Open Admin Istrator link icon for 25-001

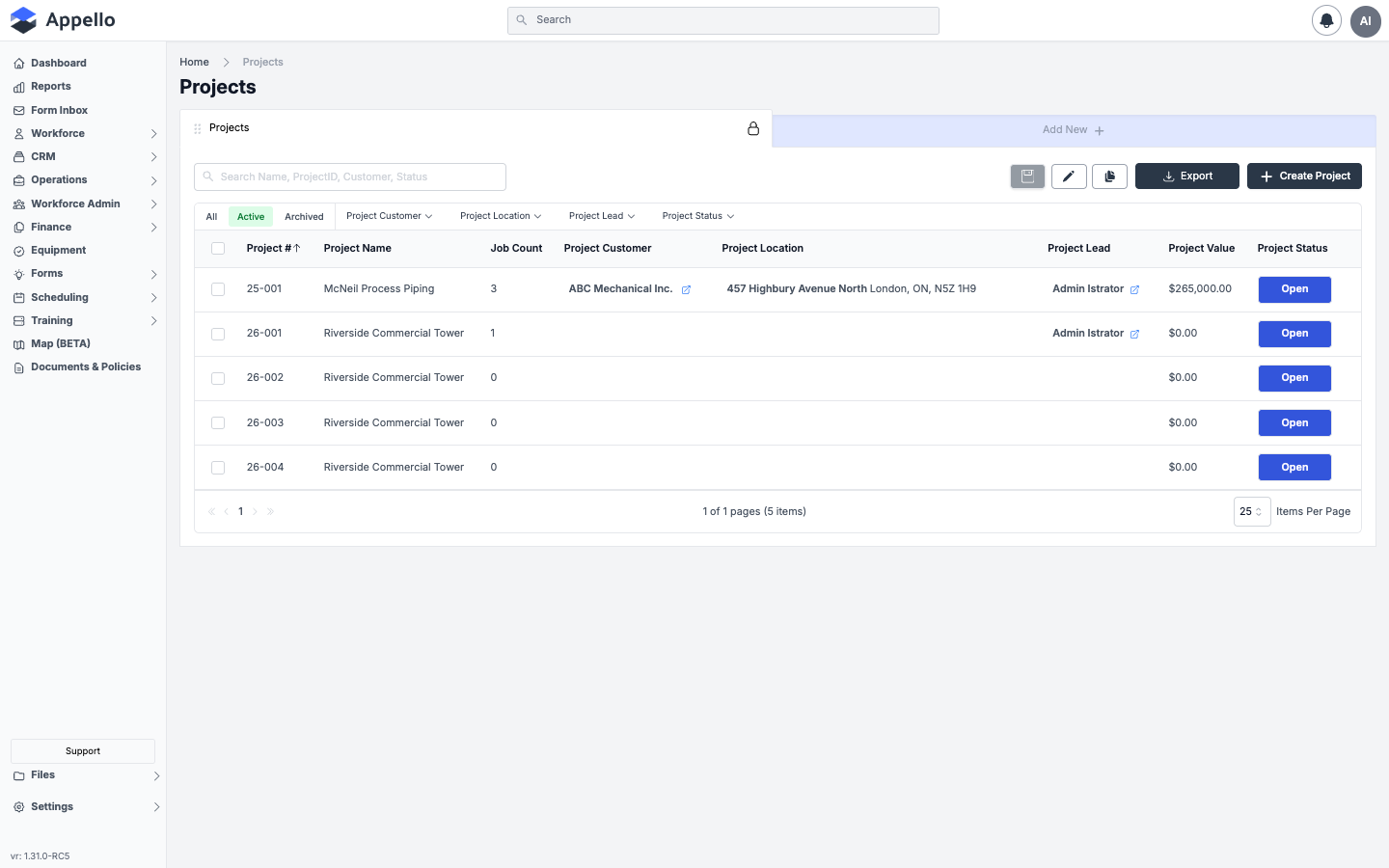click(x=1134, y=289)
